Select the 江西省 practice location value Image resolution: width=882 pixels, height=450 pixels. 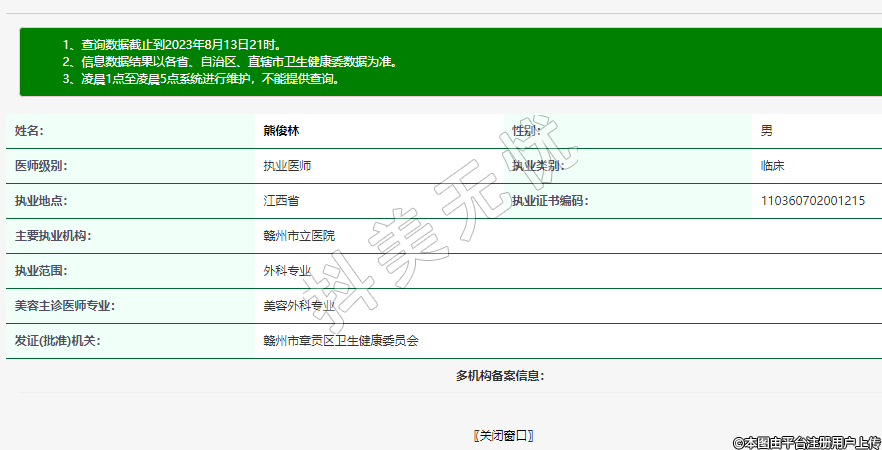tap(281, 201)
